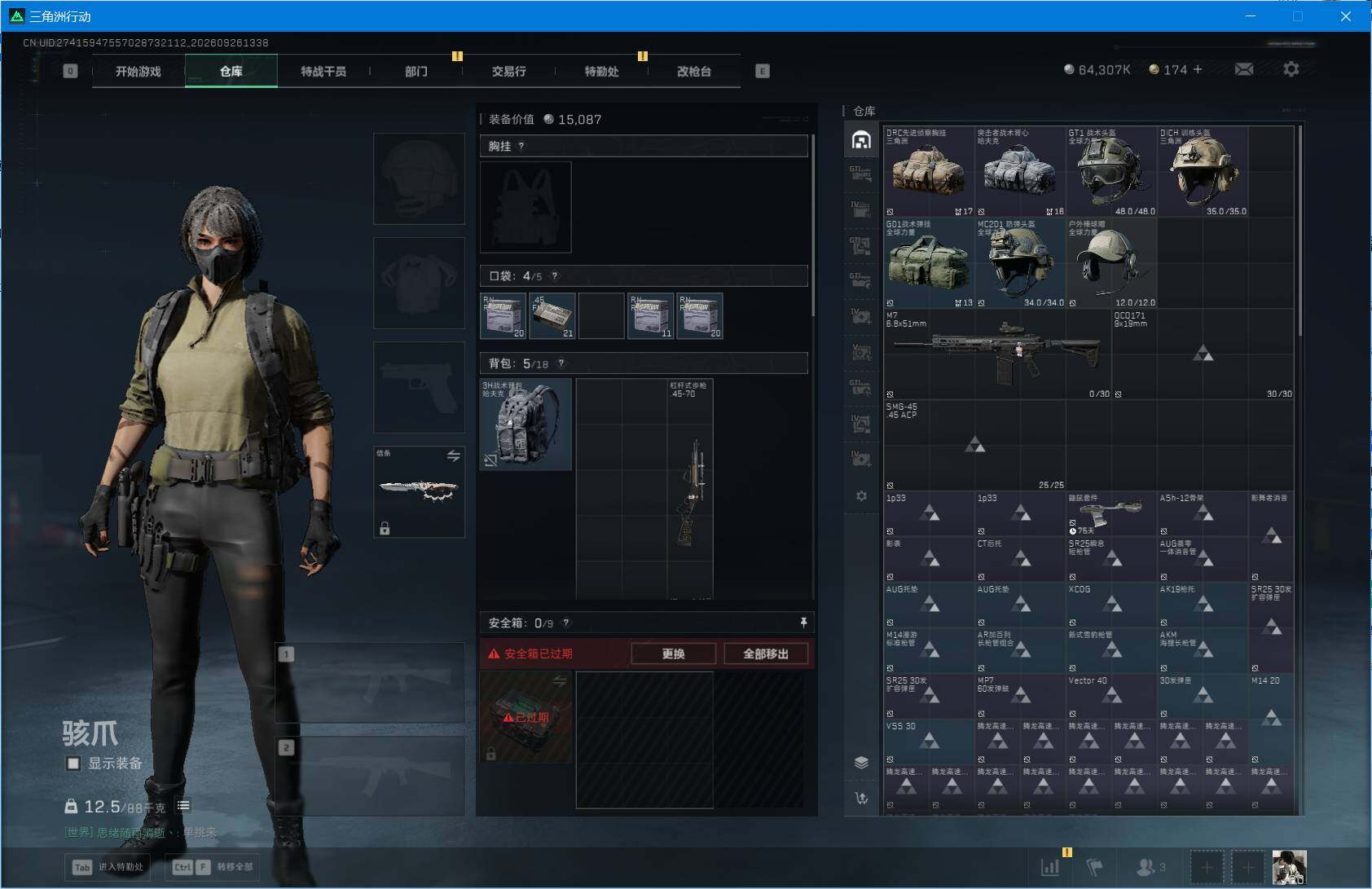Click the VSS 30 item cell

tap(930, 742)
